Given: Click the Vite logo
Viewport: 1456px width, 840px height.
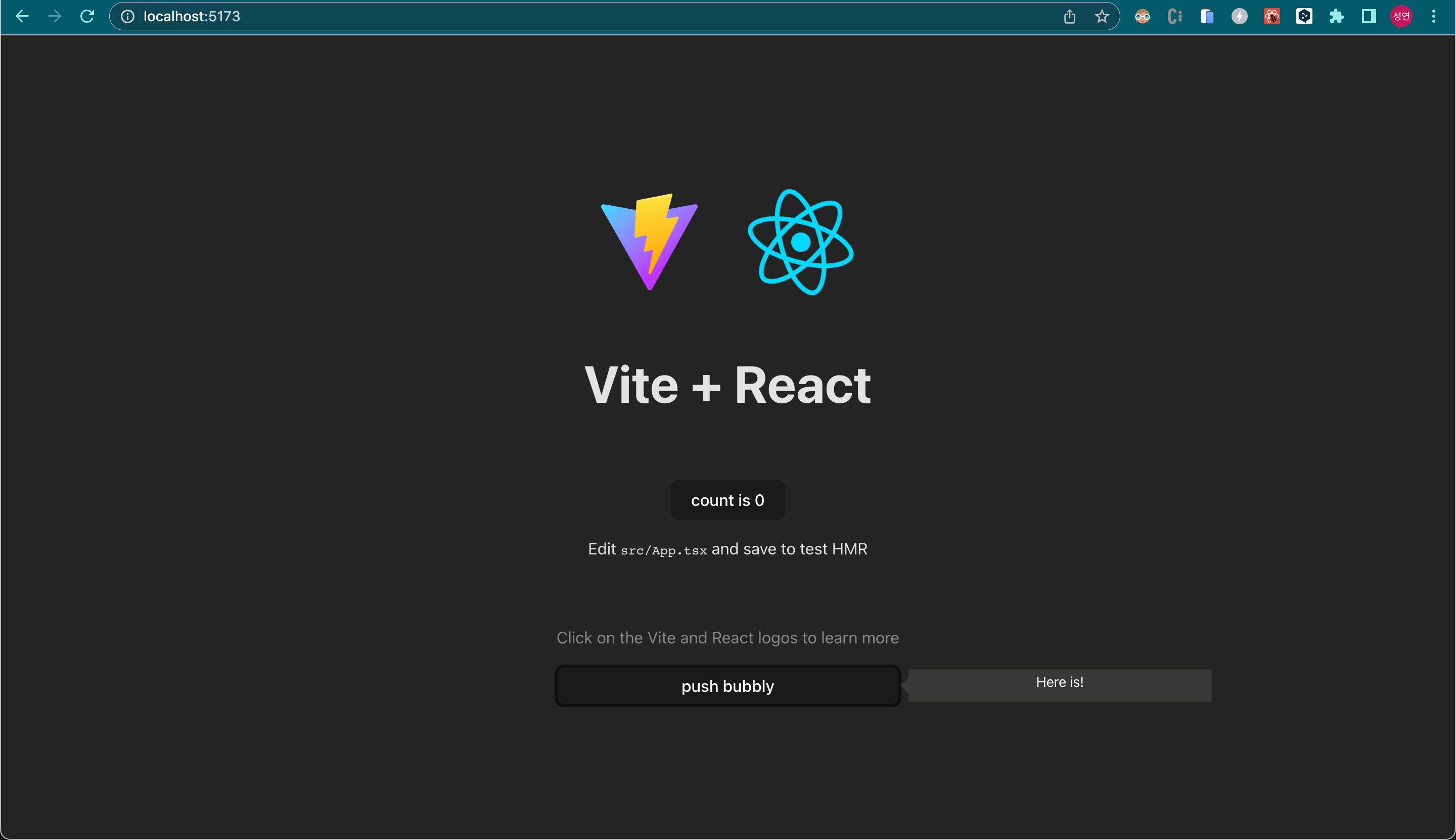Looking at the screenshot, I should coord(649,242).
